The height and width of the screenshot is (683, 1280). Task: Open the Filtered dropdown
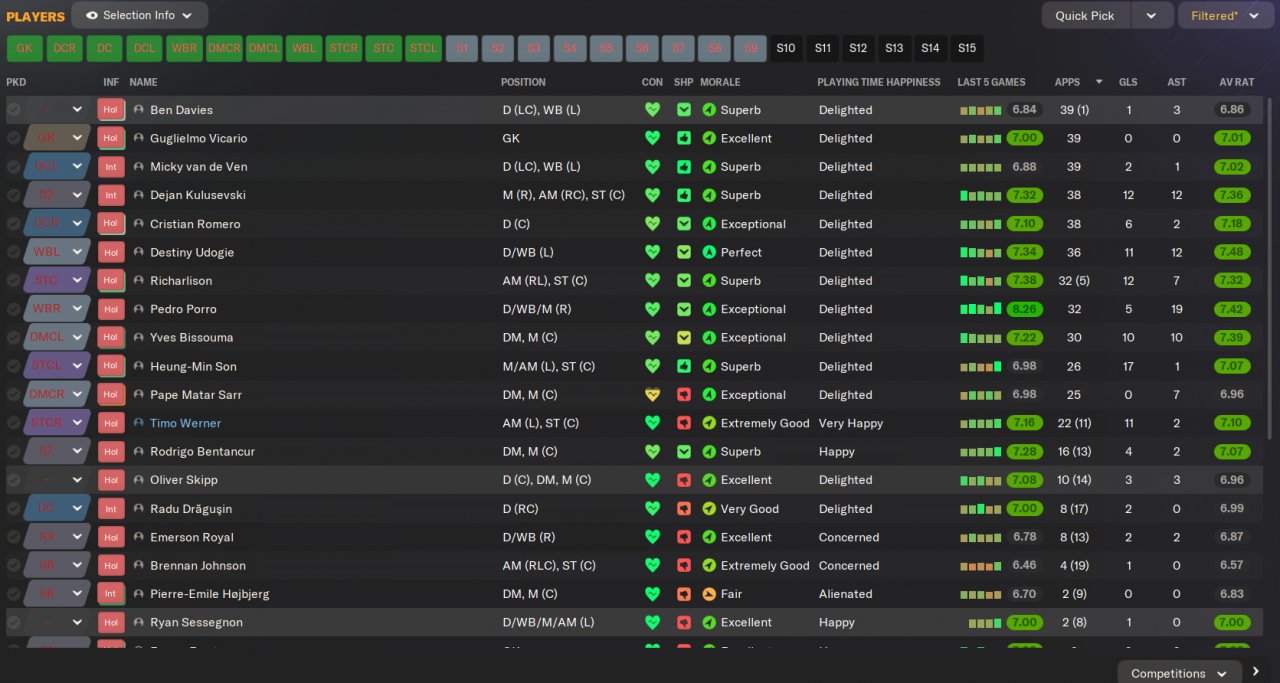point(1226,16)
